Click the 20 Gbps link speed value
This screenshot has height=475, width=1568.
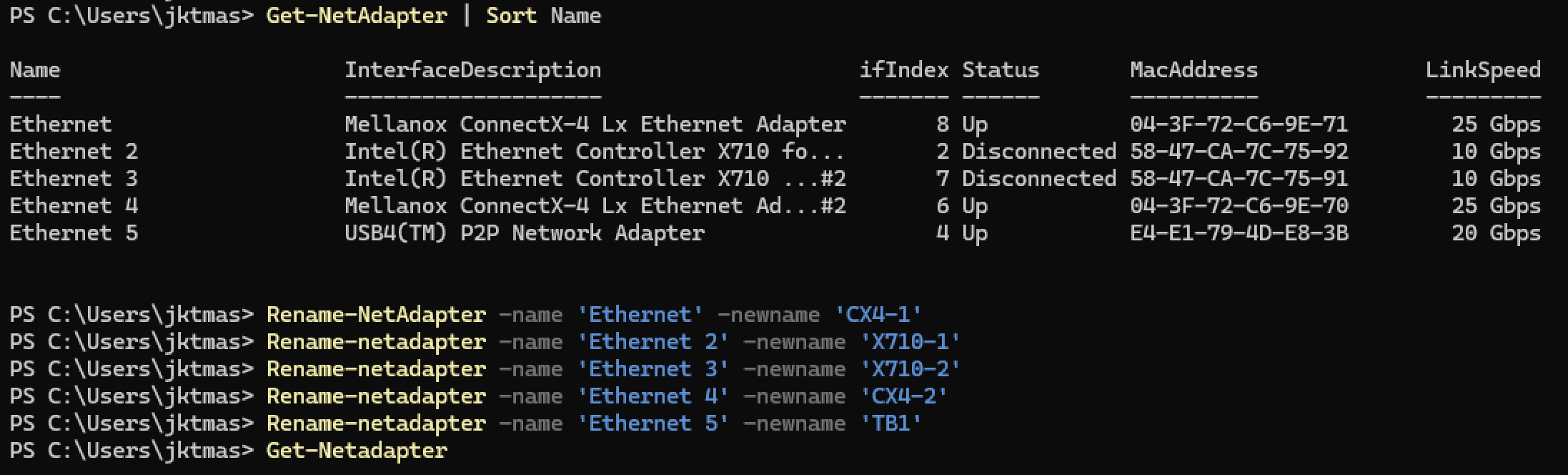1496,233
